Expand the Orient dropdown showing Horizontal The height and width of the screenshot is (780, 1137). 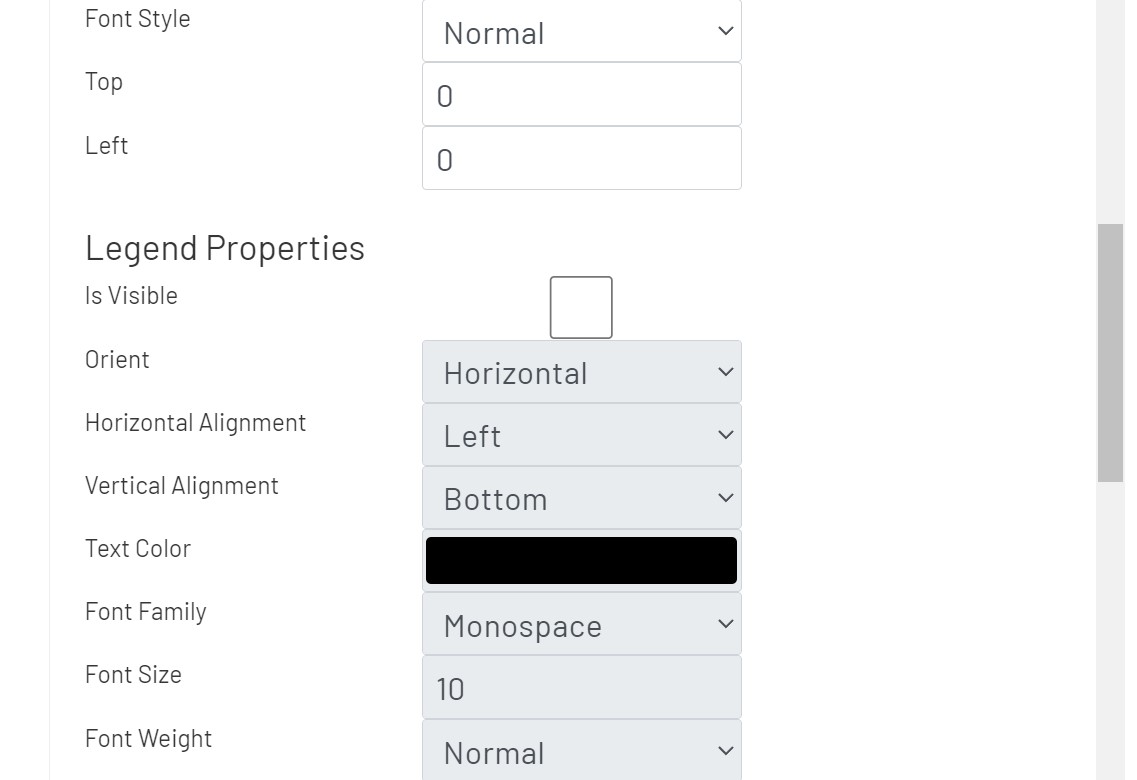point(581,371)
